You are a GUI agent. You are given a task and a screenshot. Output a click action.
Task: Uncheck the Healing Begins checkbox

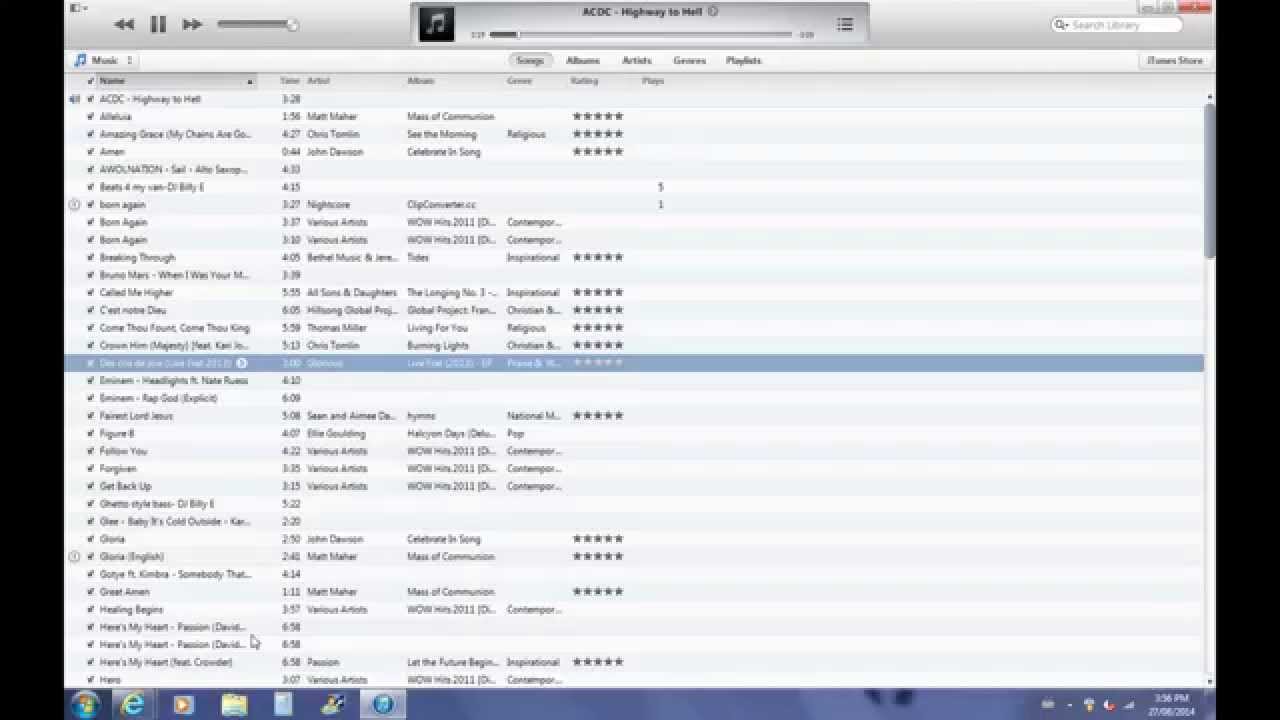click(90, 609)
